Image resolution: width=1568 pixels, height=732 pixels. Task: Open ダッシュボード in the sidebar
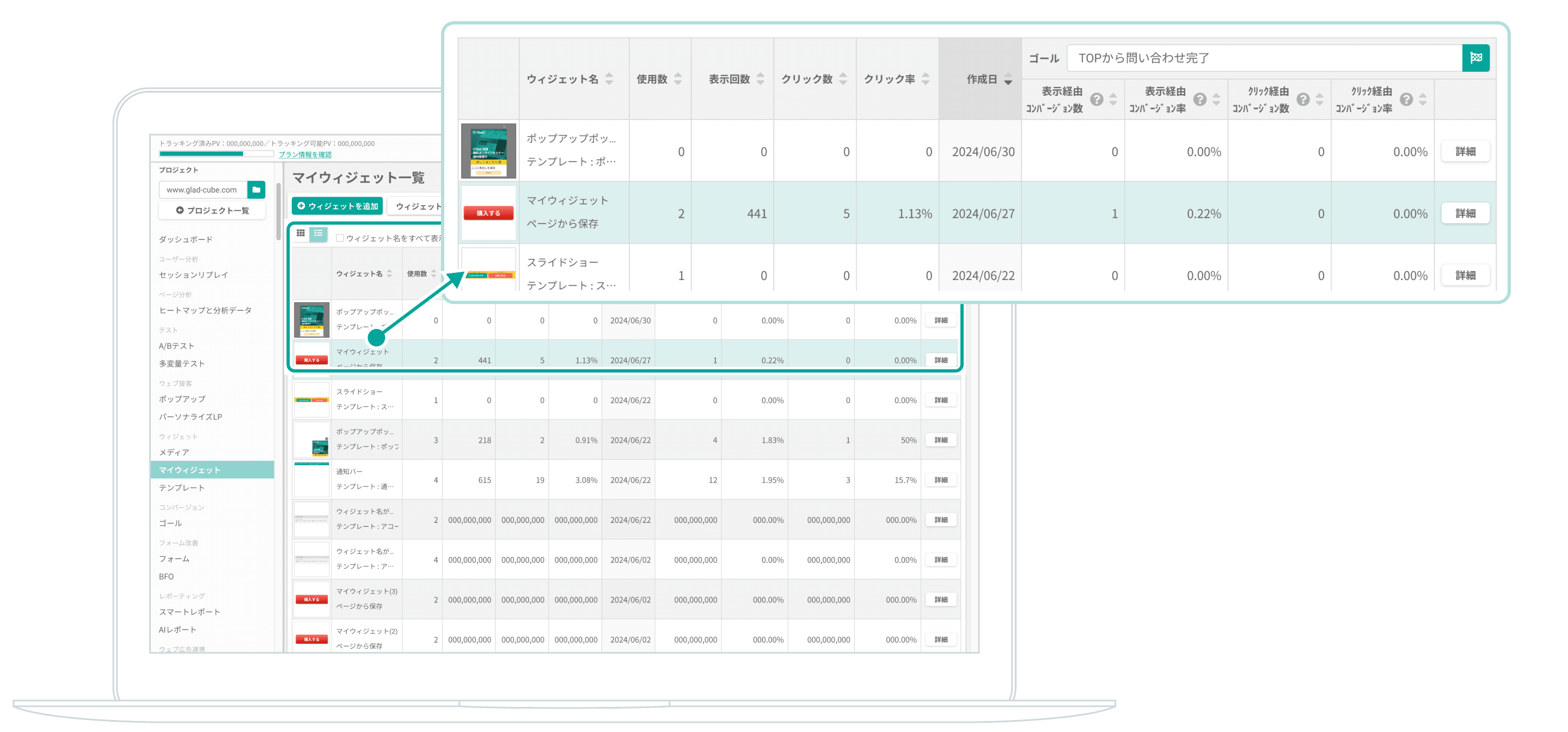pos(186,239)
